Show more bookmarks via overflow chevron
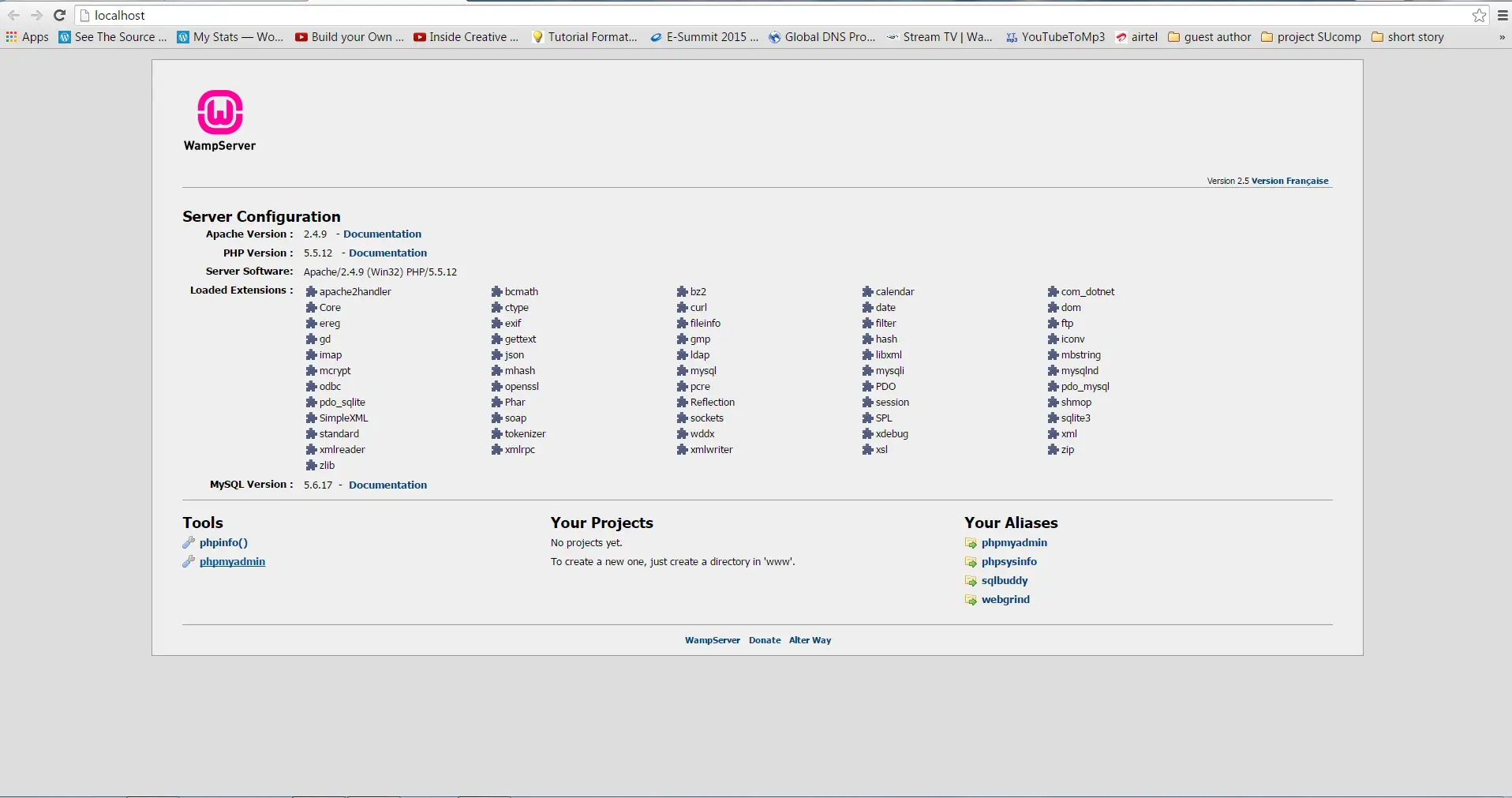This screenshot has width=1512, height=798. pos(1502,37)
